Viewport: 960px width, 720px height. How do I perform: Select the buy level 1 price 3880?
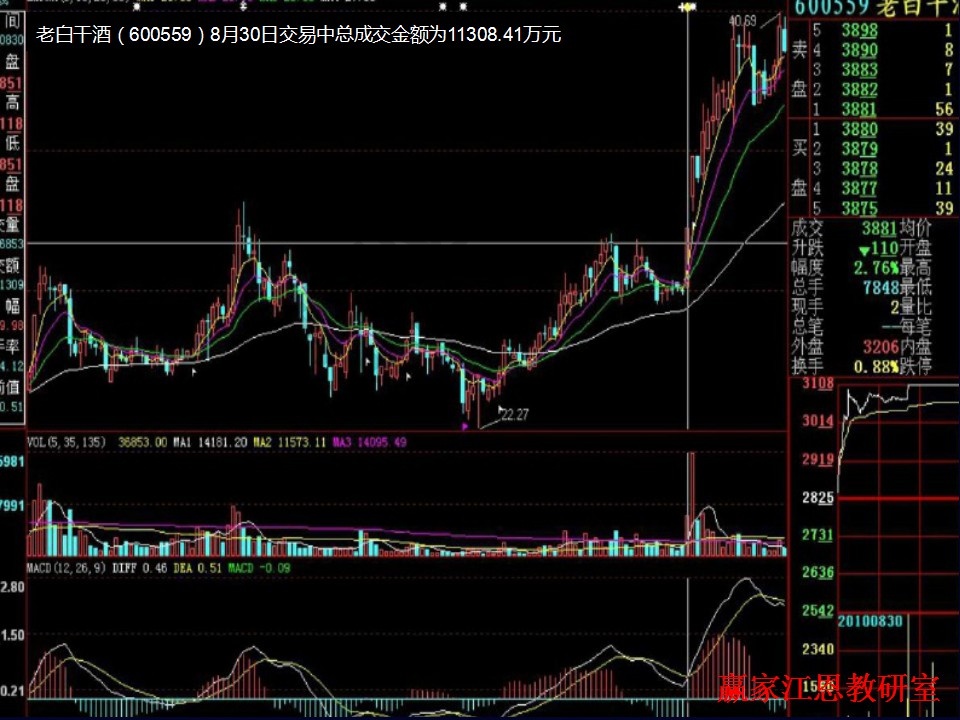859,129
